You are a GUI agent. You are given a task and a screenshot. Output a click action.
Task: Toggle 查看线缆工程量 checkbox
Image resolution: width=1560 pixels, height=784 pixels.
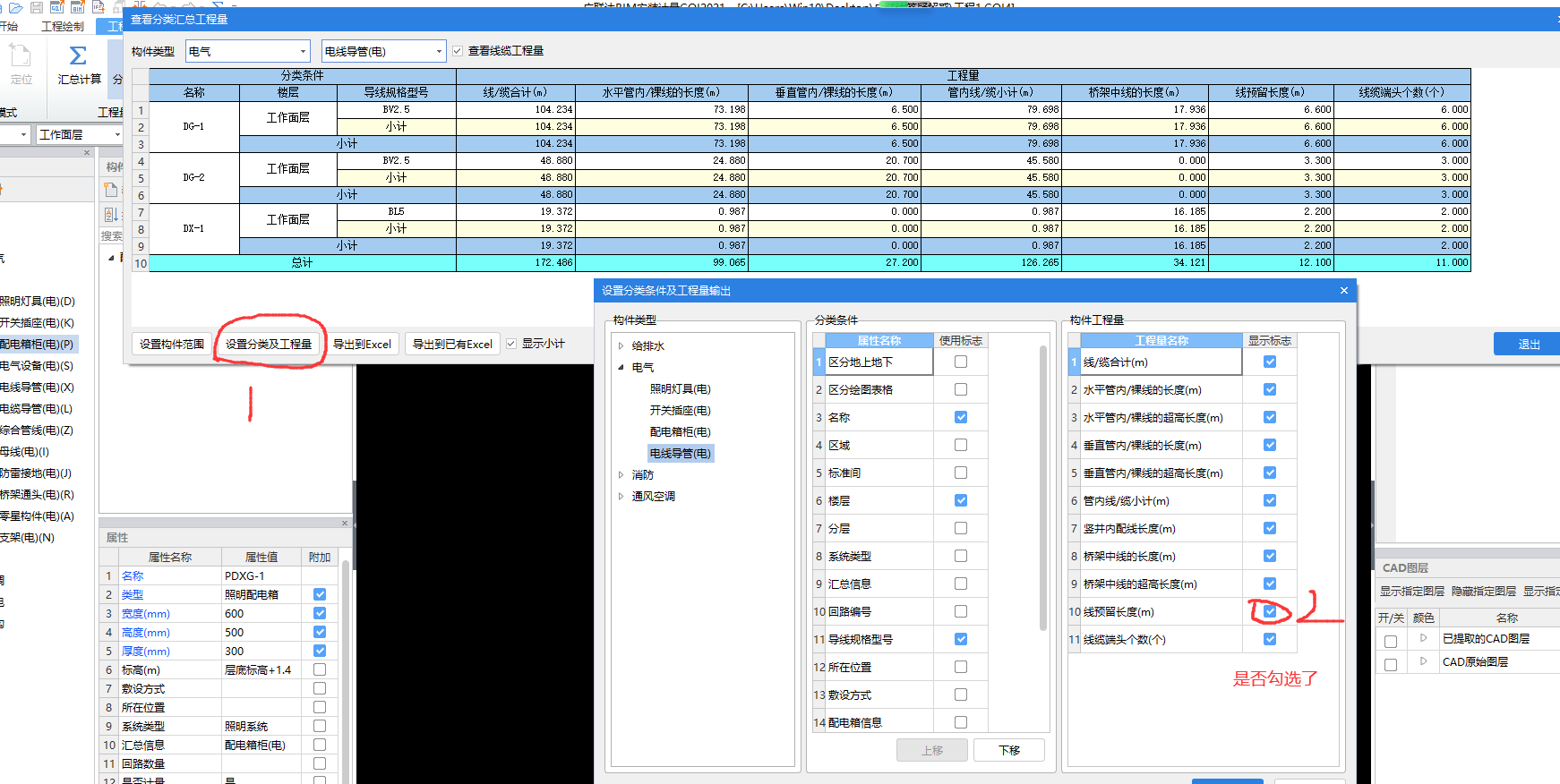pyautogui.click(x=458, y=51)
